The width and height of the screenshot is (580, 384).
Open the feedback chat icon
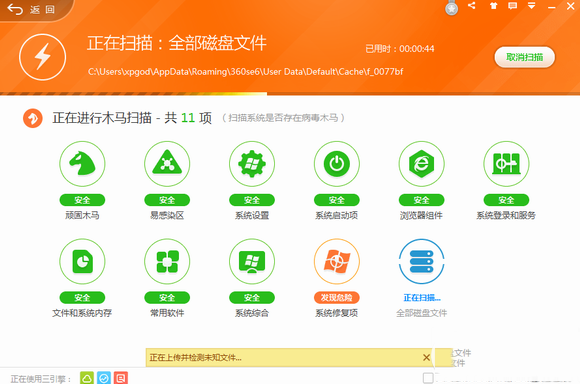pos(512,6)
